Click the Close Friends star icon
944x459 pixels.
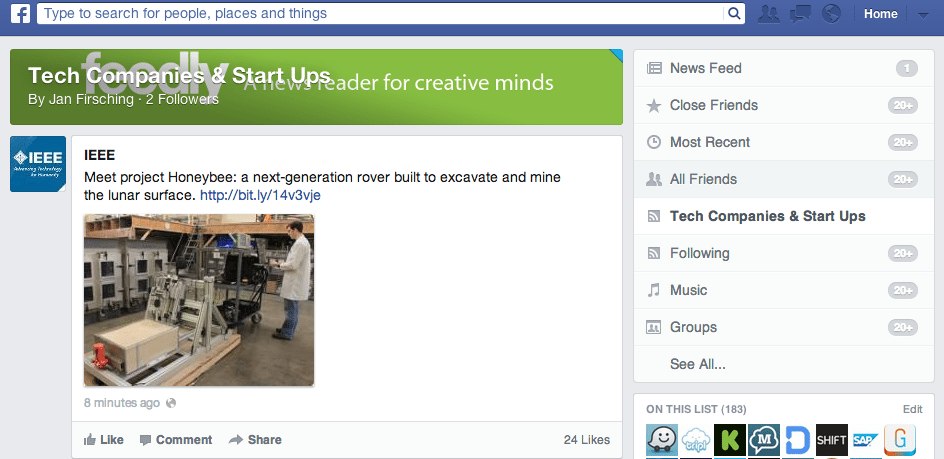tap(654, 105)
